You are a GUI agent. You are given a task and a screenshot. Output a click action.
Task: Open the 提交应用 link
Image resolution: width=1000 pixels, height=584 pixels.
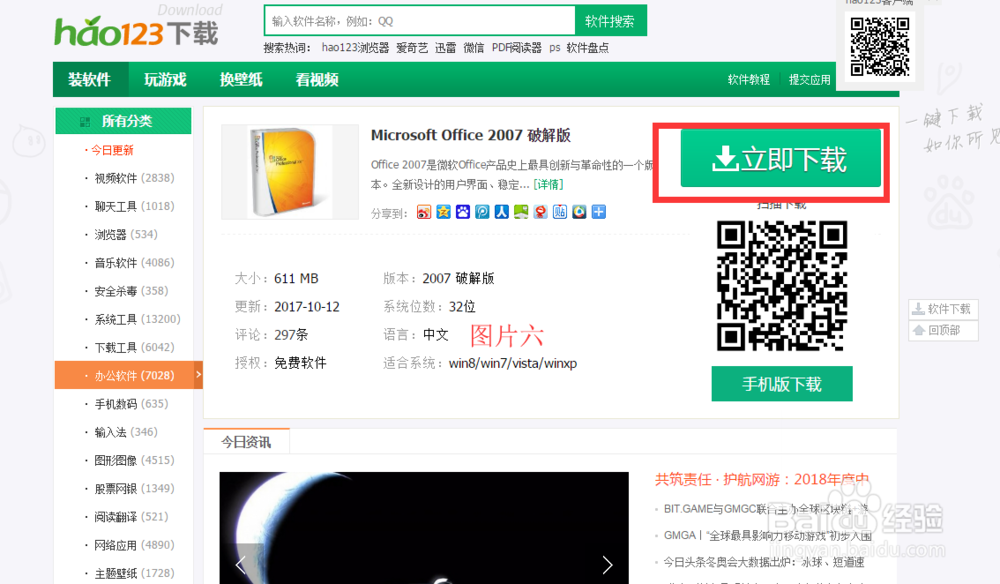coord(809,80)
